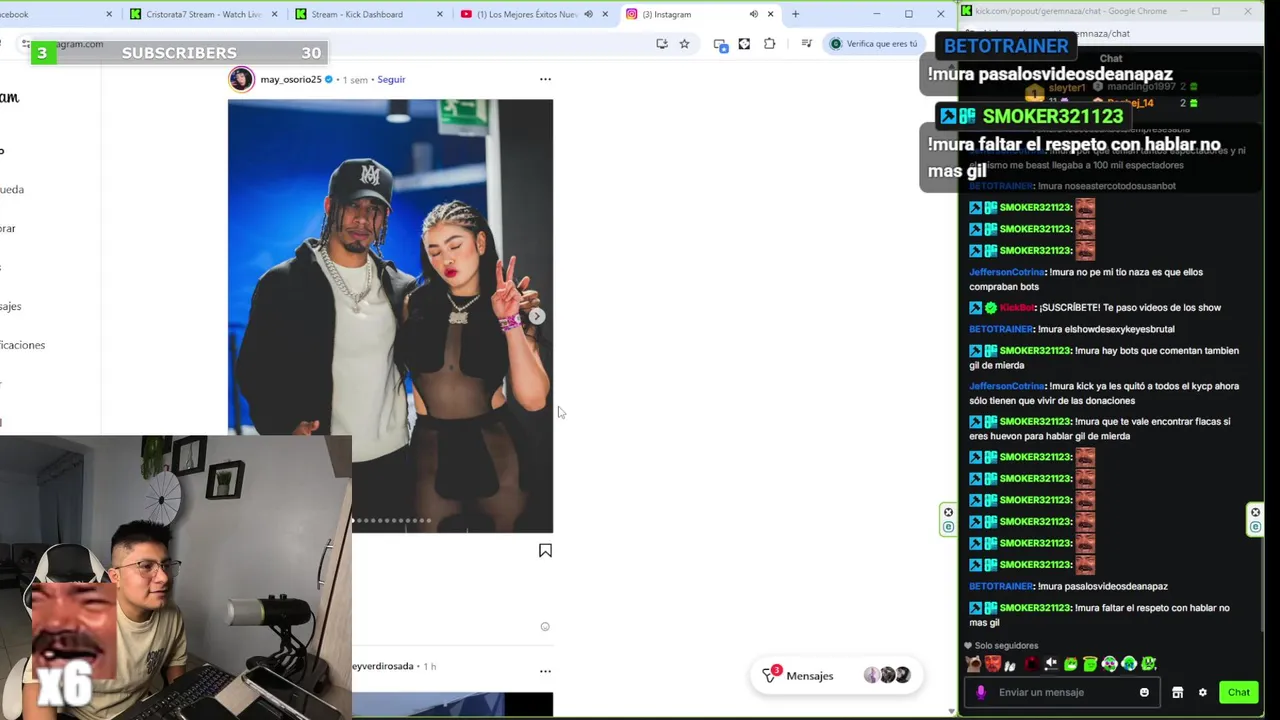Open eyverdirosada profile link
This screenshot has height=720, width=1280.
point(382,666)
